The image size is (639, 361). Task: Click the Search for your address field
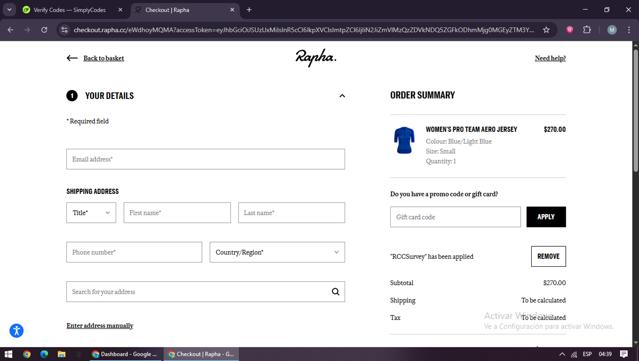[x=205, y=292]
